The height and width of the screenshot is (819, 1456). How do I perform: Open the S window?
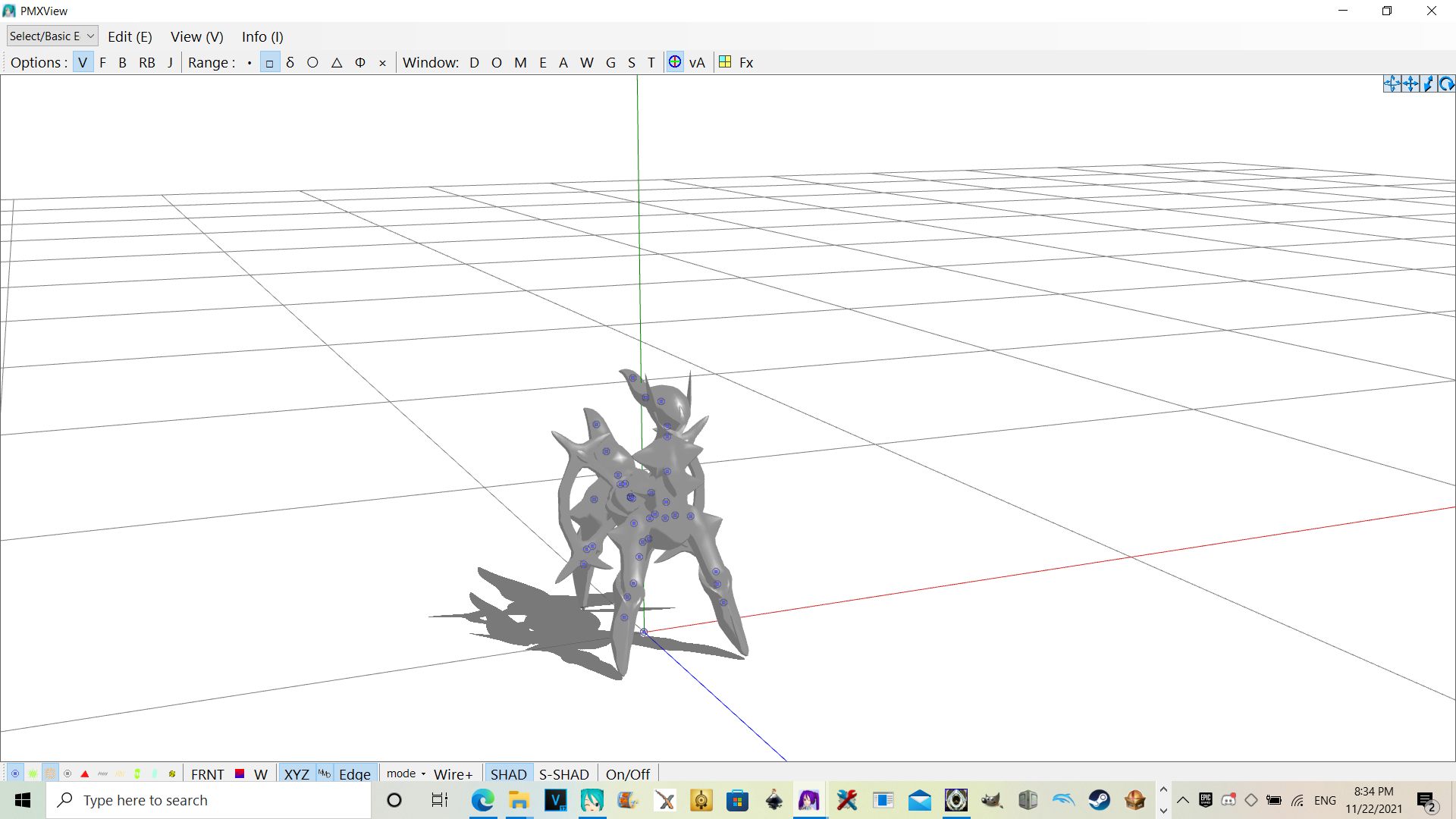click(632, 63)
